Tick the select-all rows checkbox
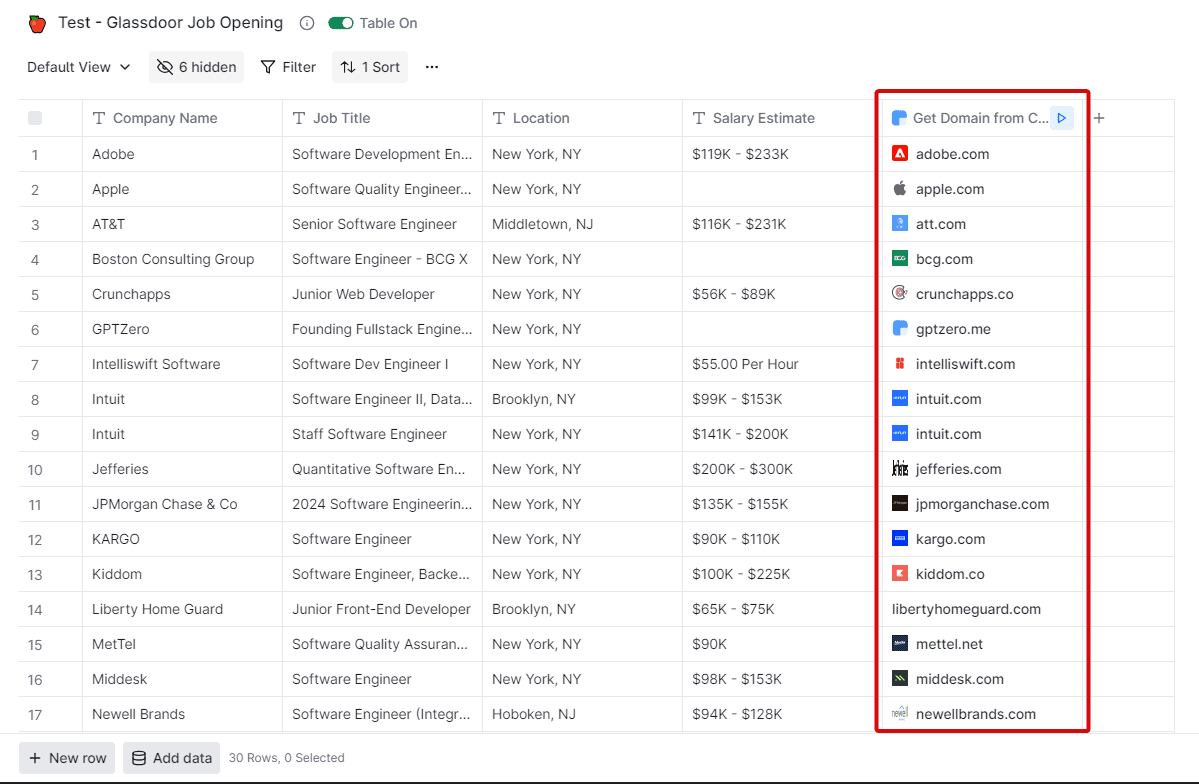 point(35,118)
